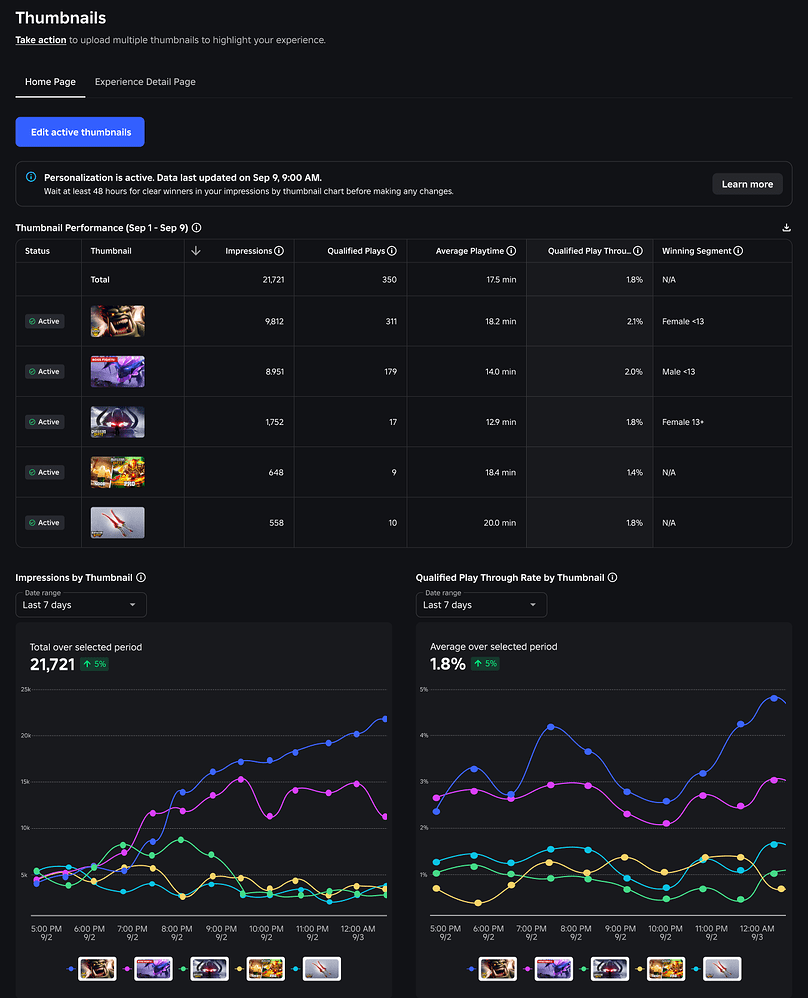Viewport: 808px width, 998px height.
Task: Switch to the Experience Detail Page tab
Action: 145,82
